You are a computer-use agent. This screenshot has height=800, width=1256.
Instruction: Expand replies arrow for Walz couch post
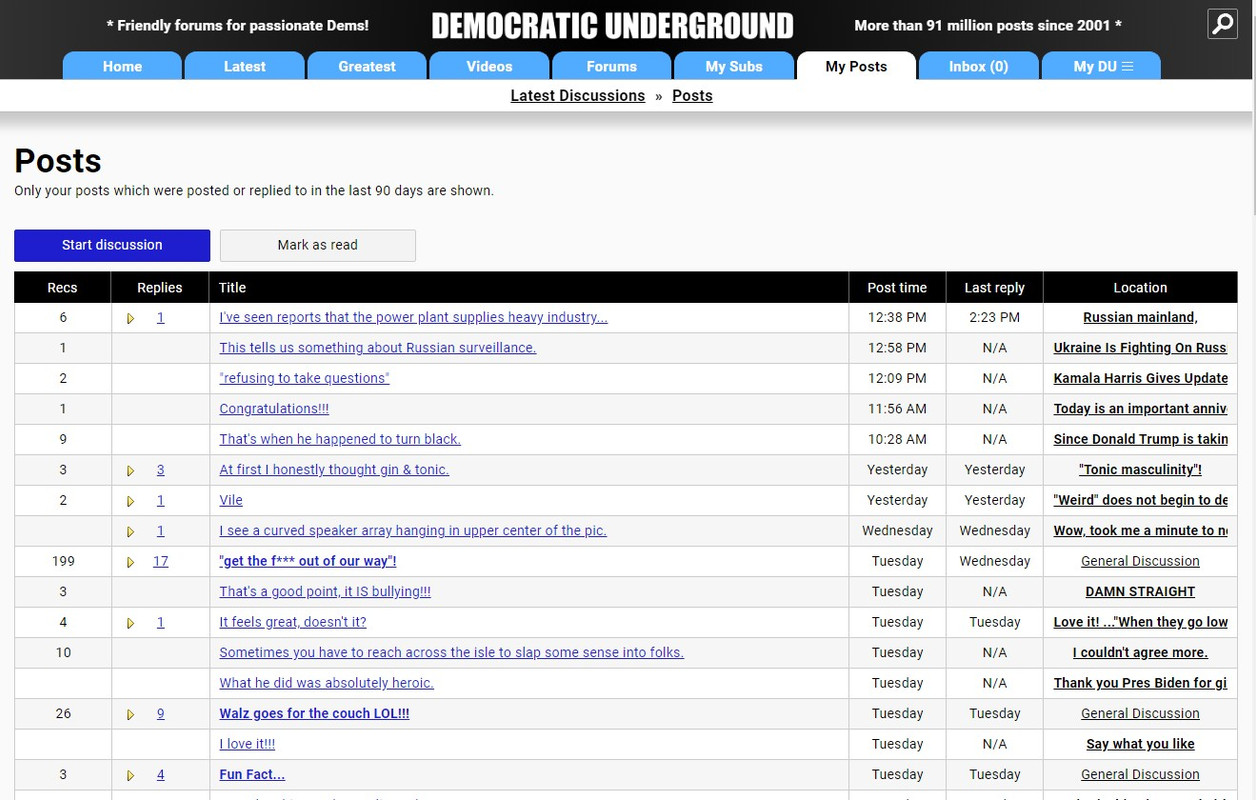coord(130,714)
